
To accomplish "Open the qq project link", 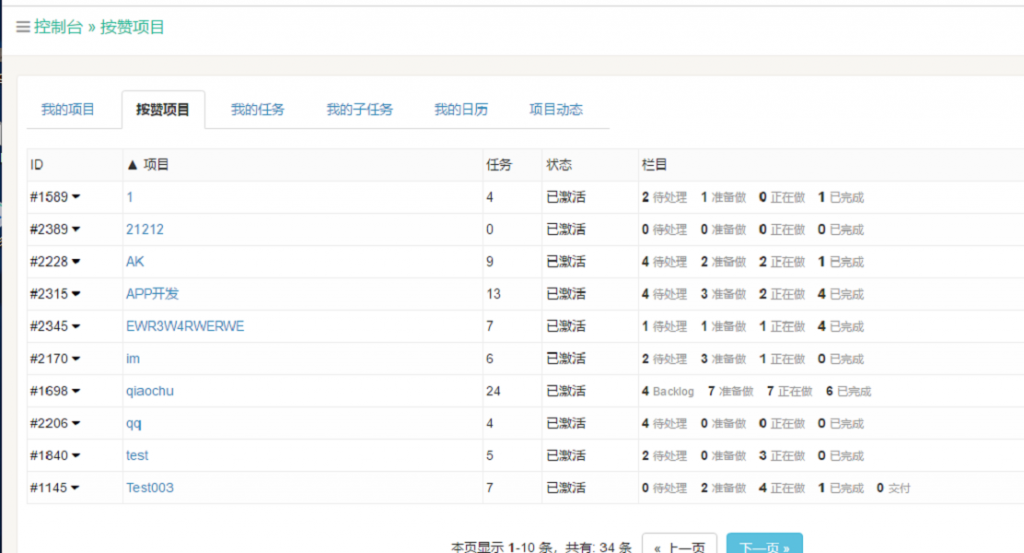I will (x=134, y=423).
